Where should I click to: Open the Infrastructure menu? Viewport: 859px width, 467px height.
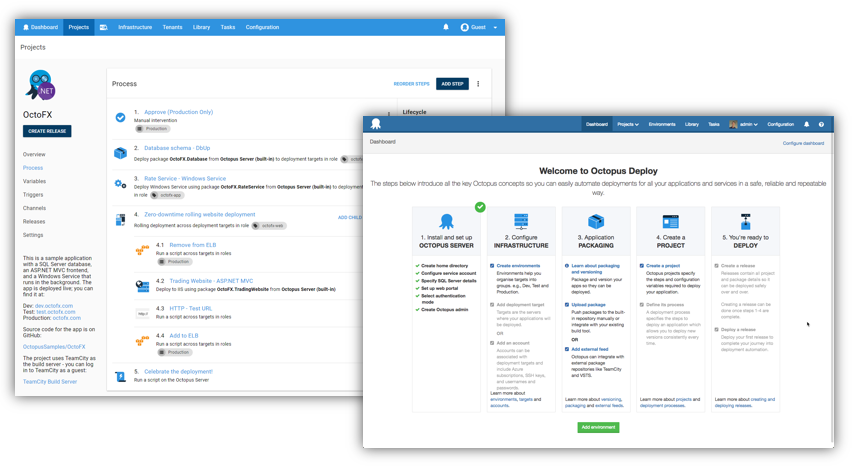pyautogui.click(x=135, y=27)
